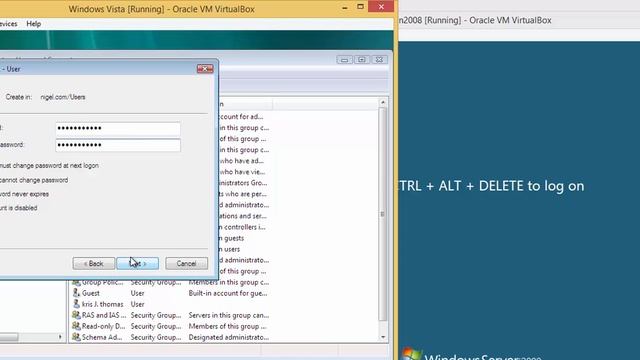Click 'Designated administrato...' description on Schema row
The height and width of the screenshot is (360, 640).
click(x=229, y=337)
